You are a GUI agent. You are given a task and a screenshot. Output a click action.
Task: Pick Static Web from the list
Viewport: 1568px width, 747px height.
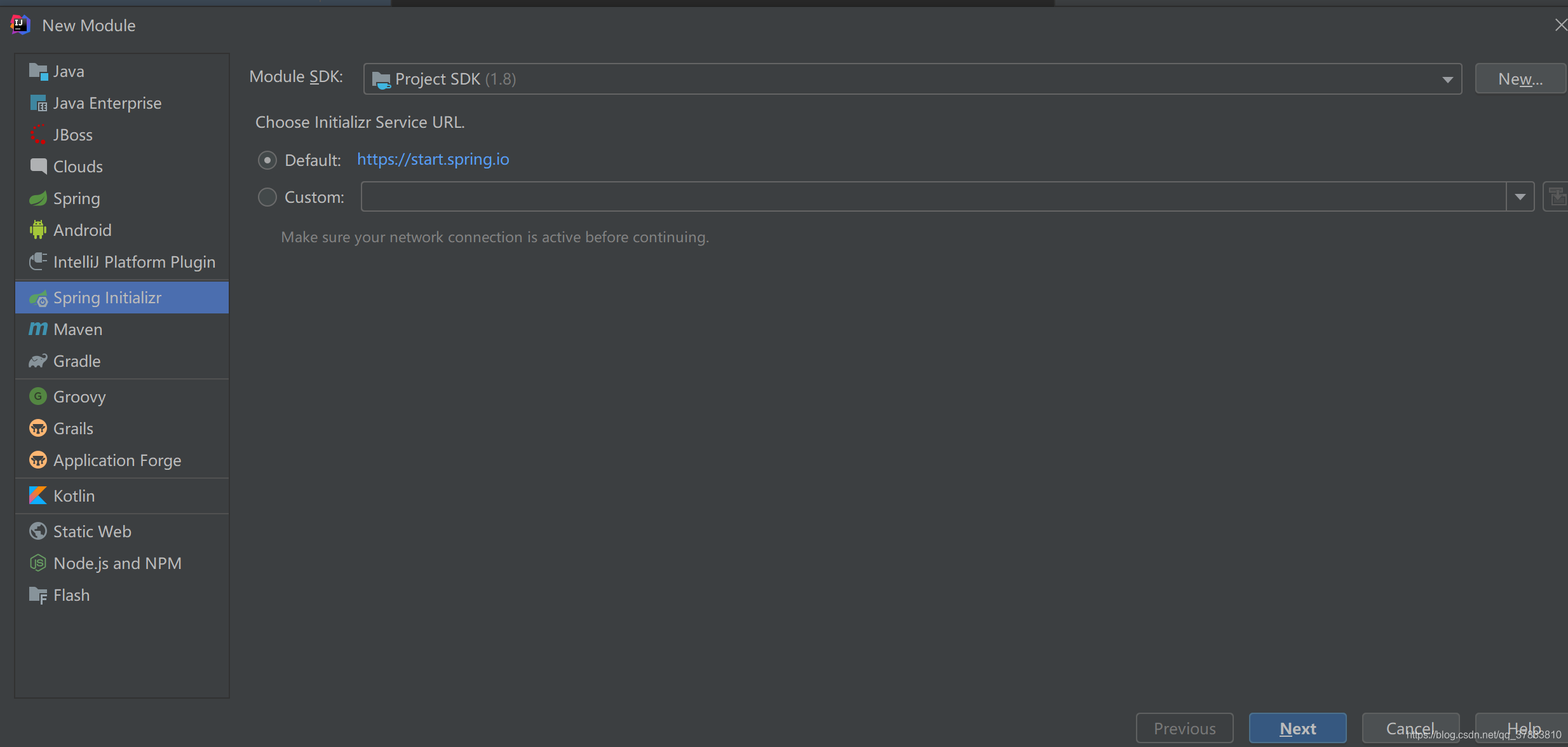pyautogui.click(x=92, y=531)
